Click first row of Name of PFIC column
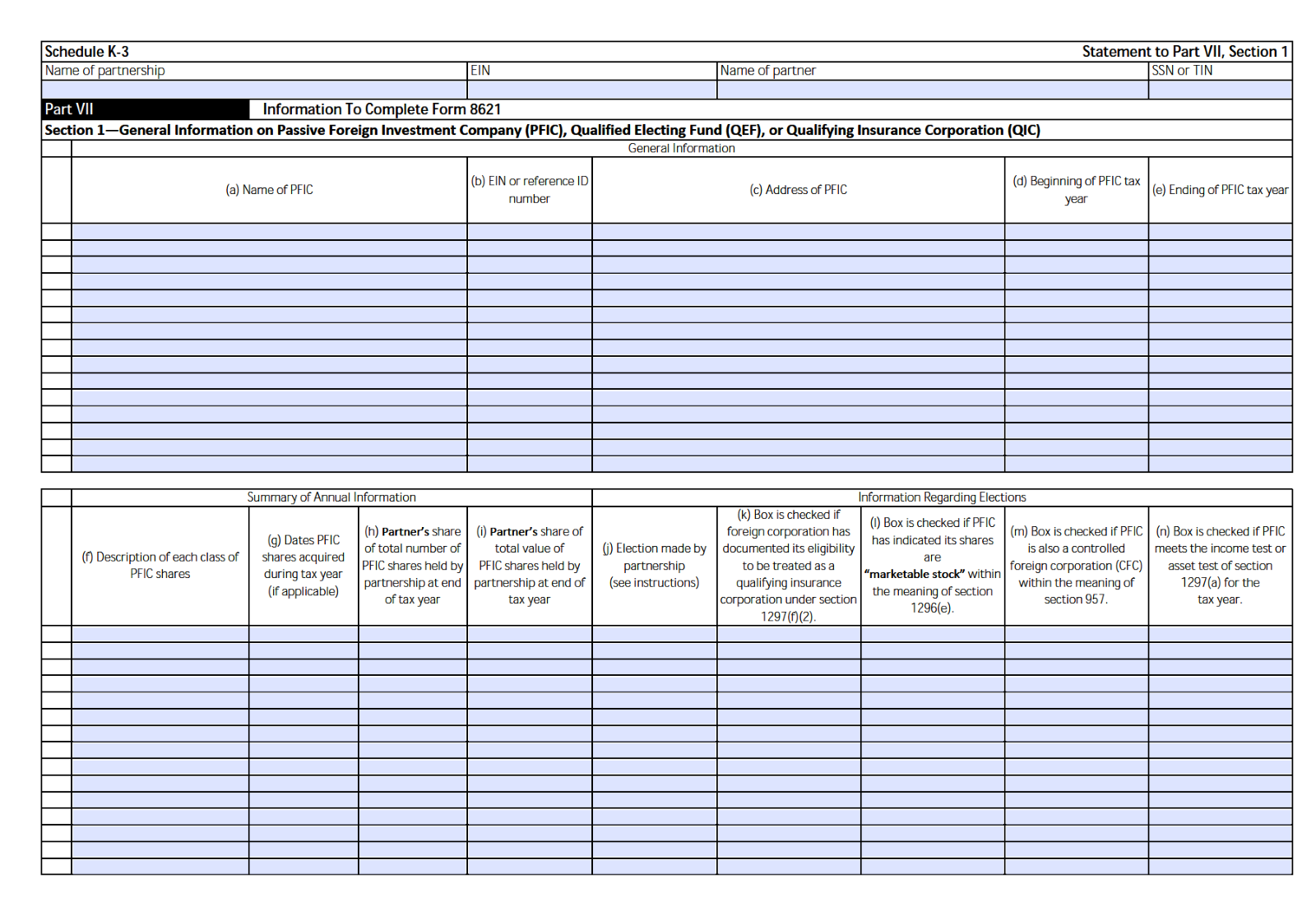Viewport: 1316px width, 911px height. [x=269, y=232]
